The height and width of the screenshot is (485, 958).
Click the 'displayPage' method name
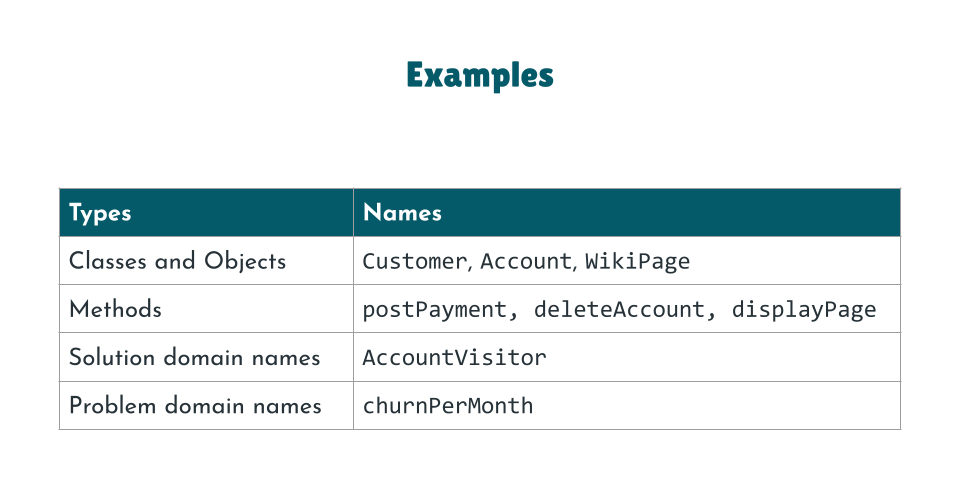tap(803, 310)
